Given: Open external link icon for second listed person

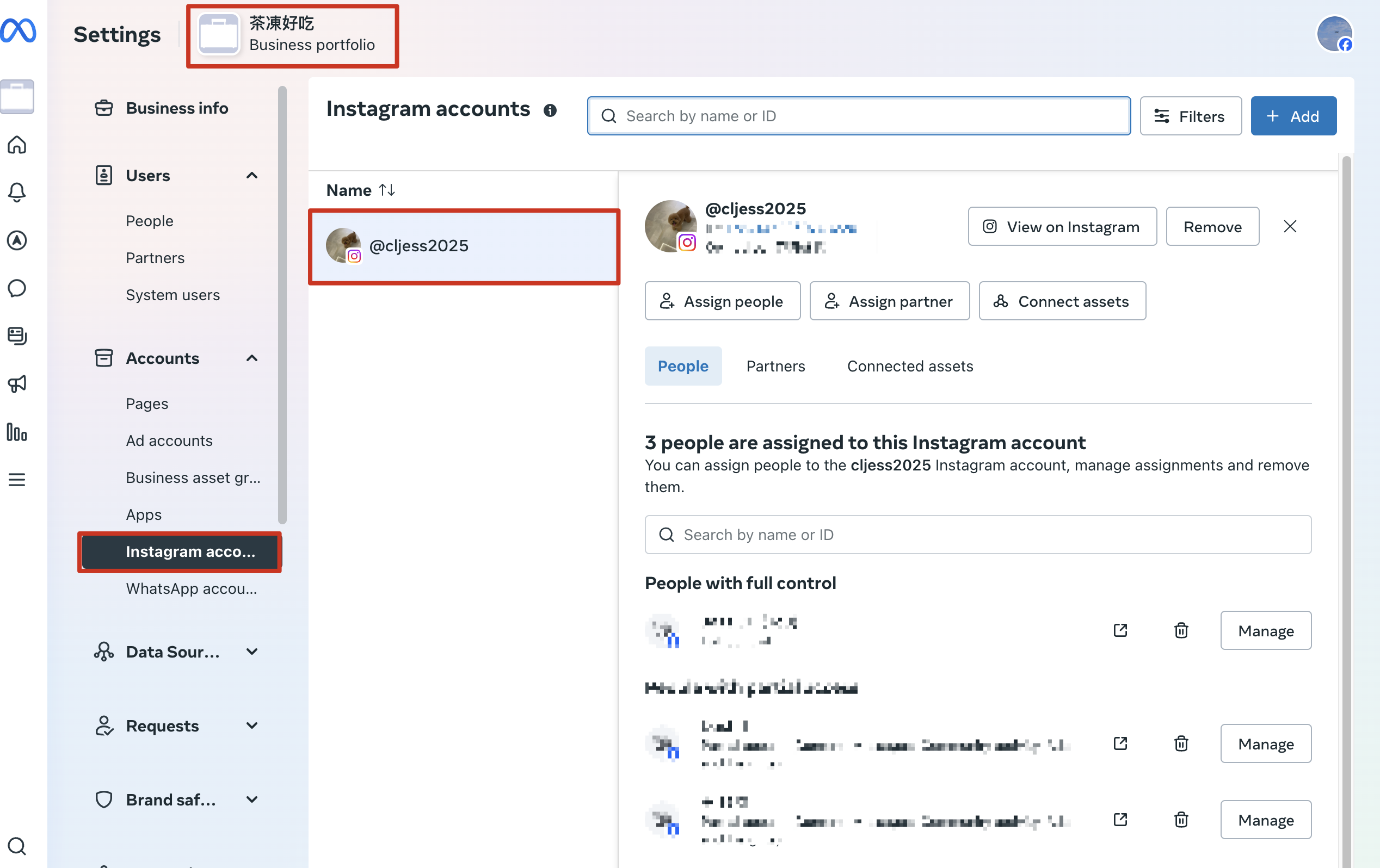Looking at the screenshot, I should point(1120,743).
